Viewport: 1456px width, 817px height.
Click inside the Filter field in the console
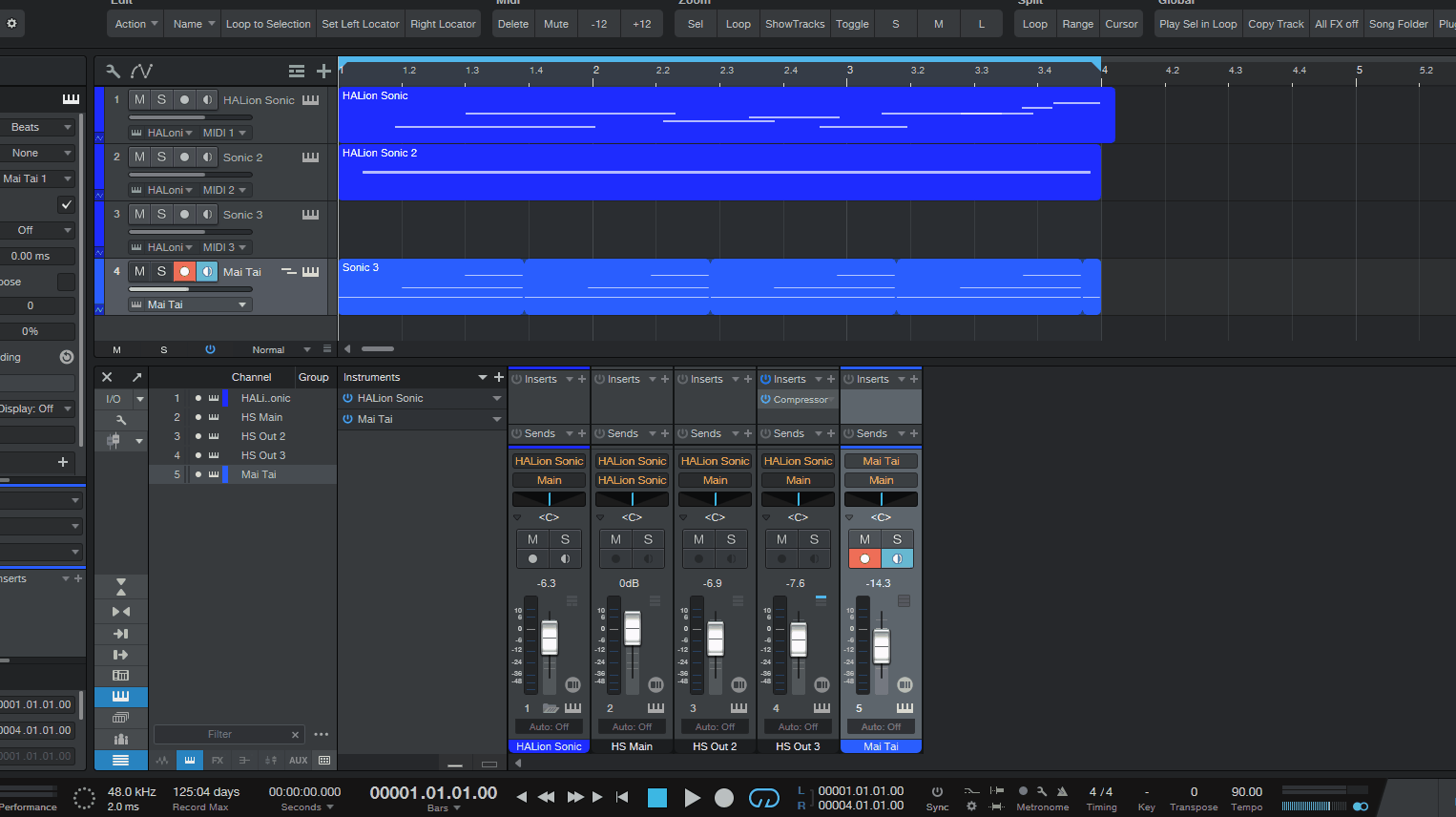(x=219, y=734)
